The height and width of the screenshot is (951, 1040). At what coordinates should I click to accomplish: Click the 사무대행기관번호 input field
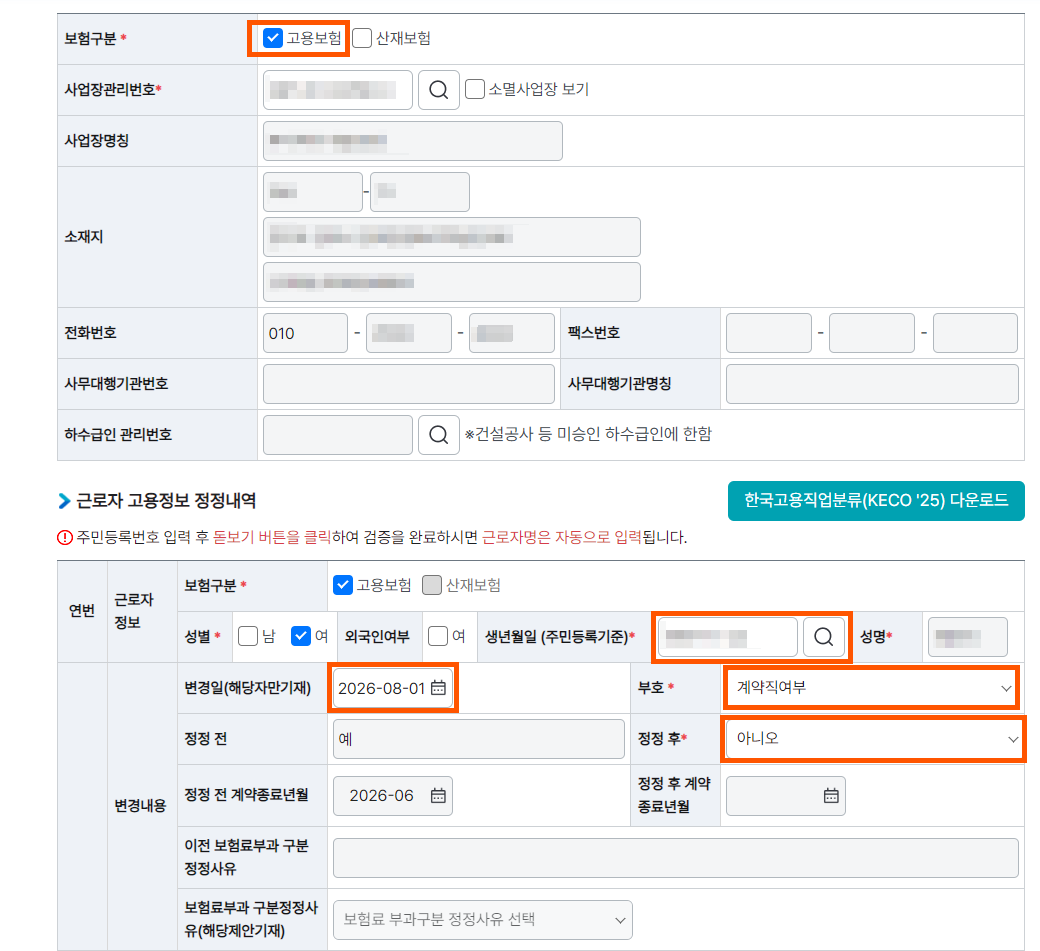tap(409, 383)
